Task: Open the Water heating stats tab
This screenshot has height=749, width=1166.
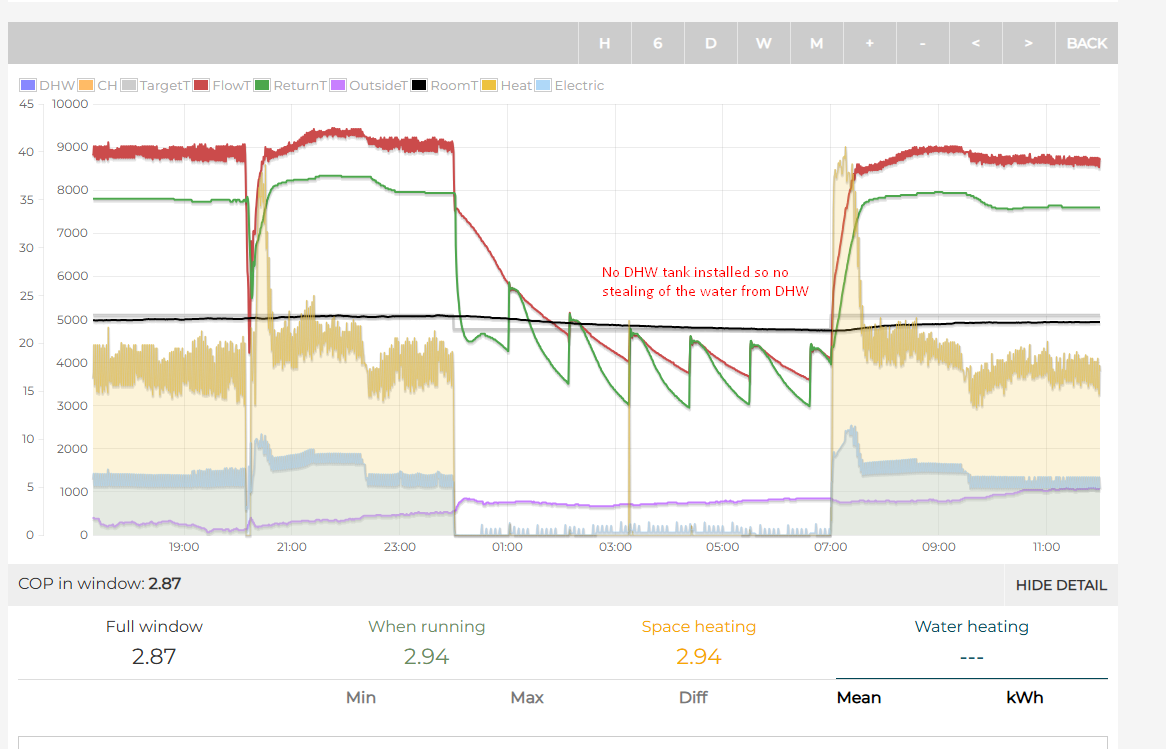Action: coord(971,627)
